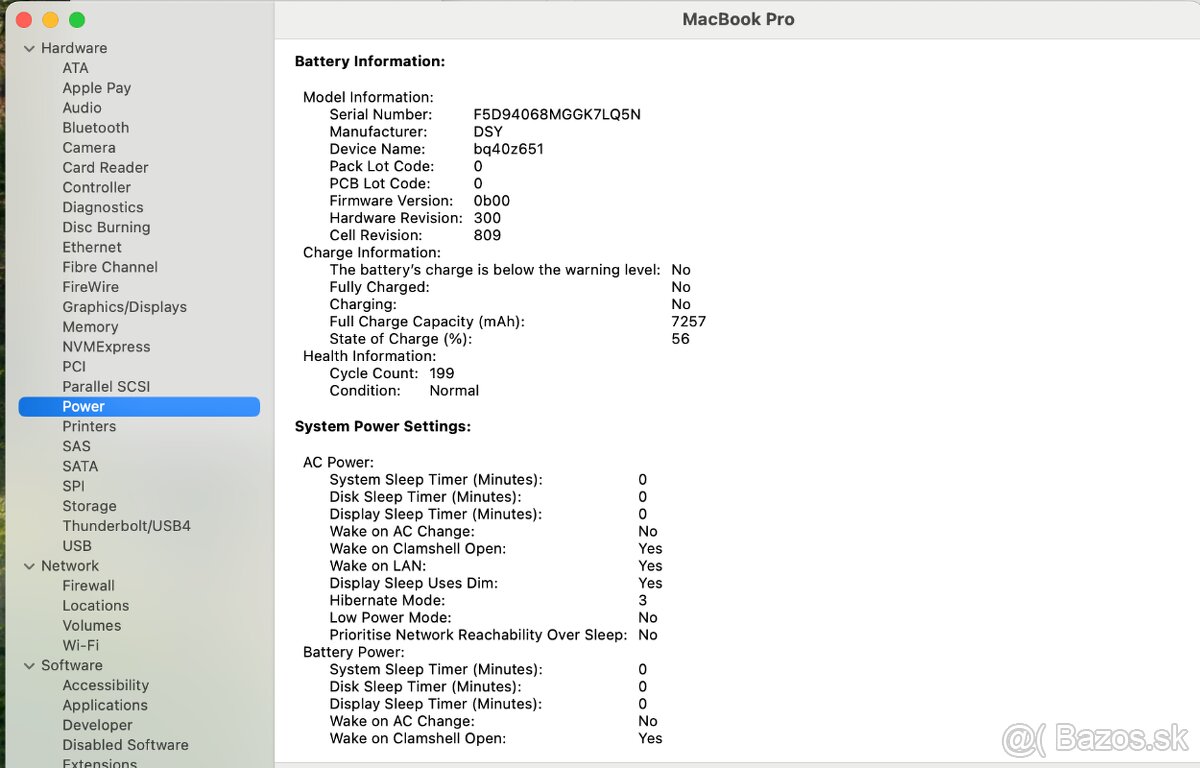
Task: Select the Storage category
Action: pos(89,505)
